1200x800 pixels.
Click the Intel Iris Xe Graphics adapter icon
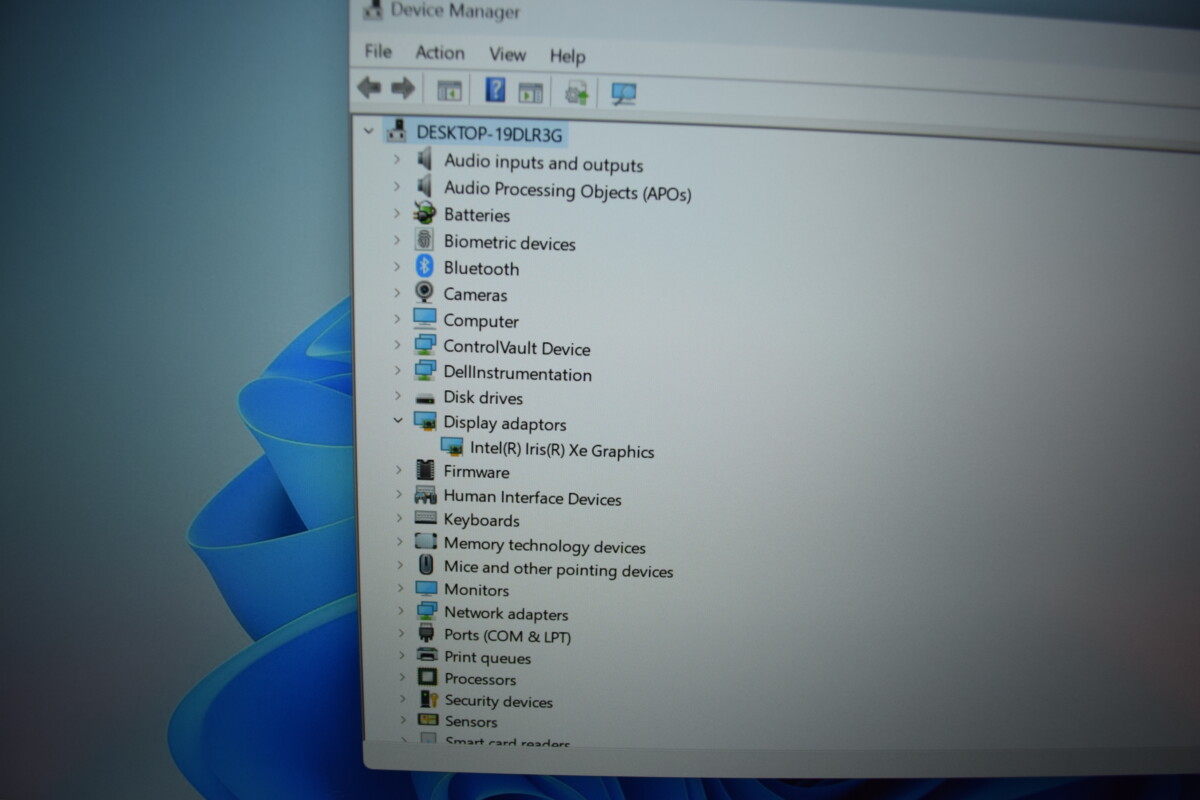452,447
